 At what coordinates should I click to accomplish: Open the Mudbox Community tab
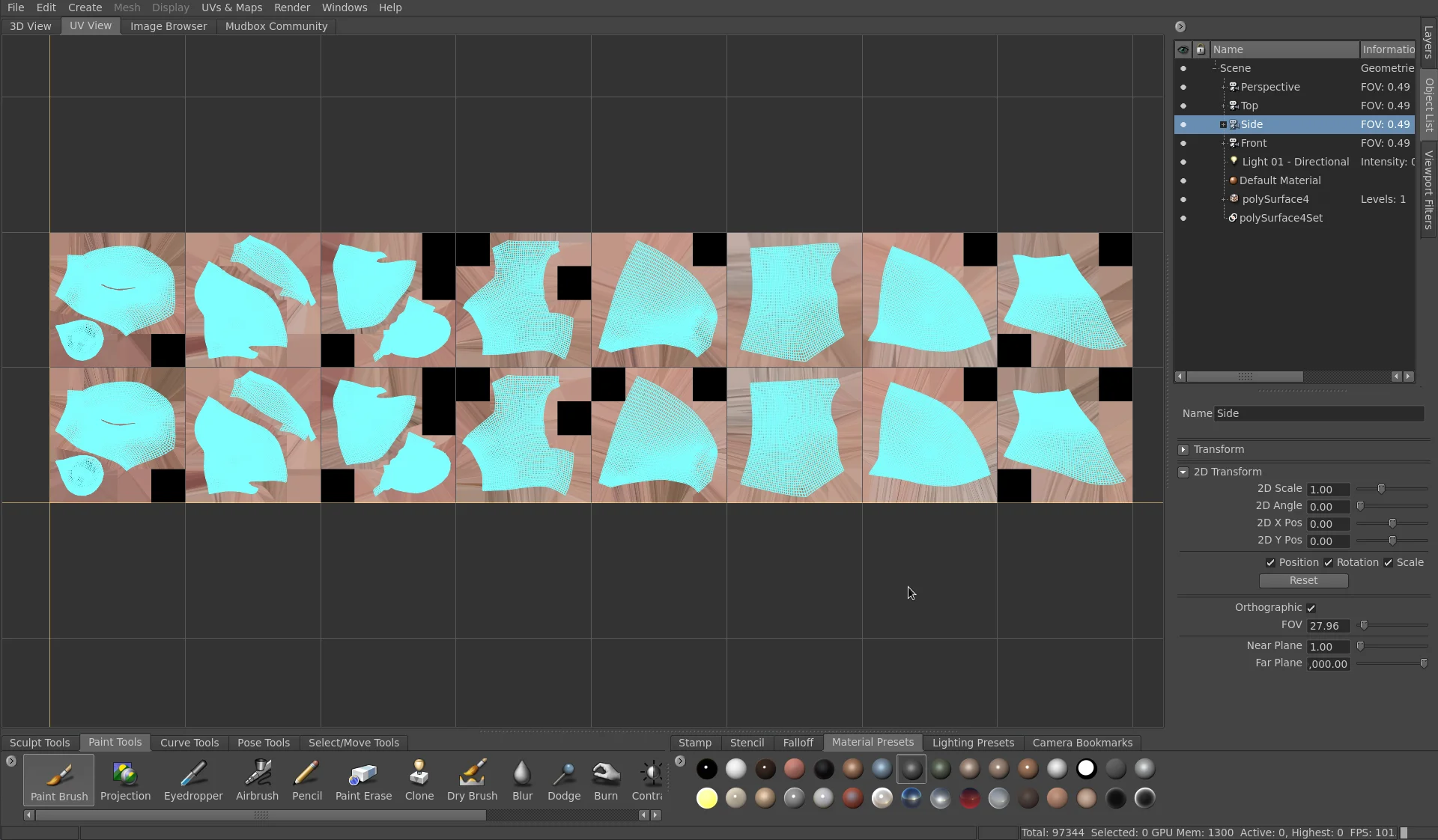tap(276, 26)
